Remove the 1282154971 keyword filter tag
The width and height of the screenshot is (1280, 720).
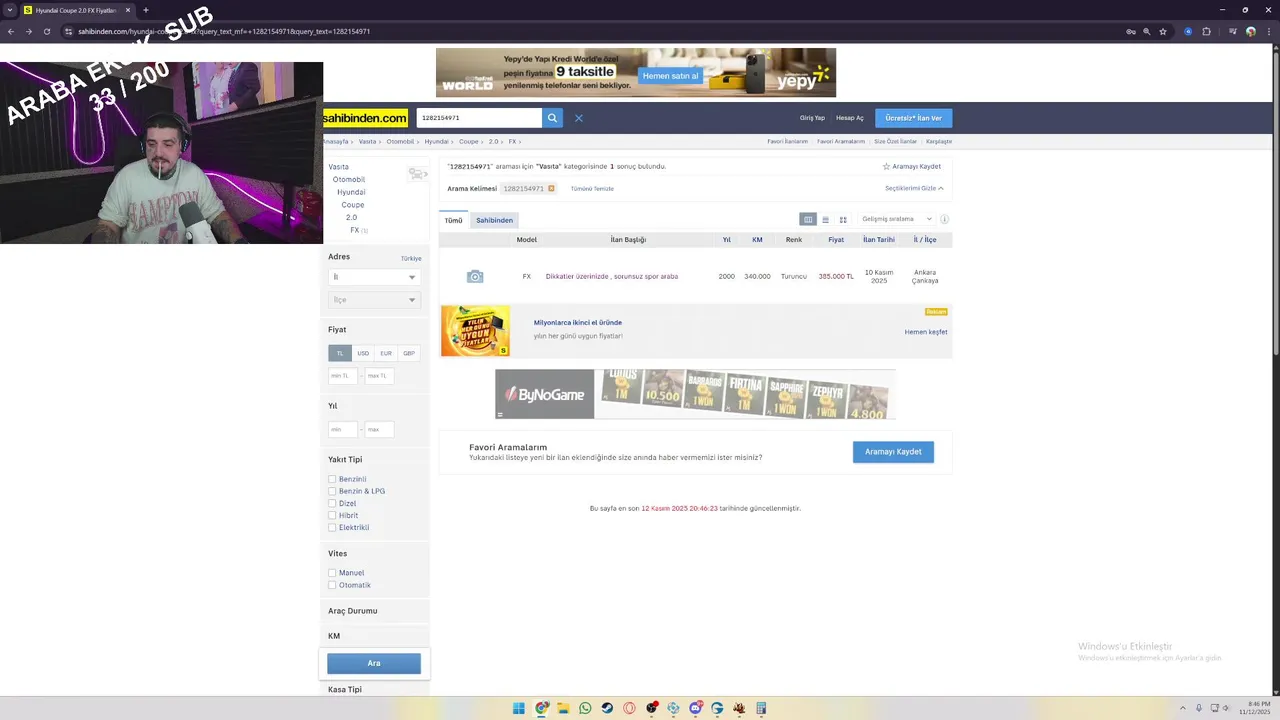click(551, 188)
